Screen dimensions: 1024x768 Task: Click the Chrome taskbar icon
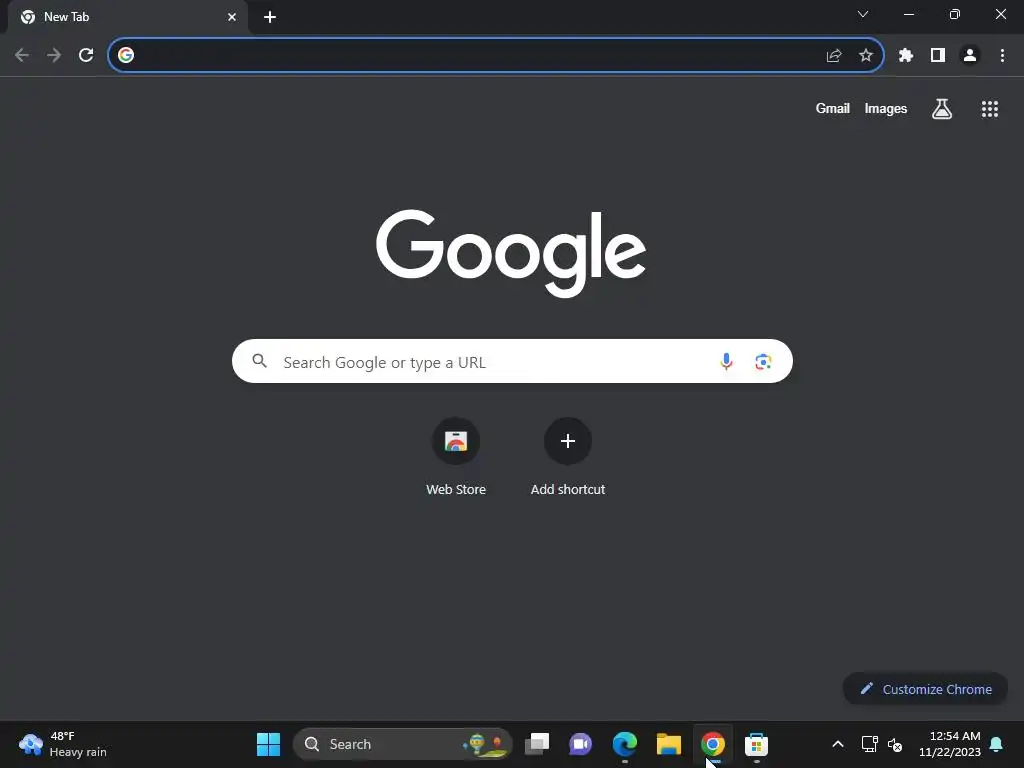pos(712,744)
